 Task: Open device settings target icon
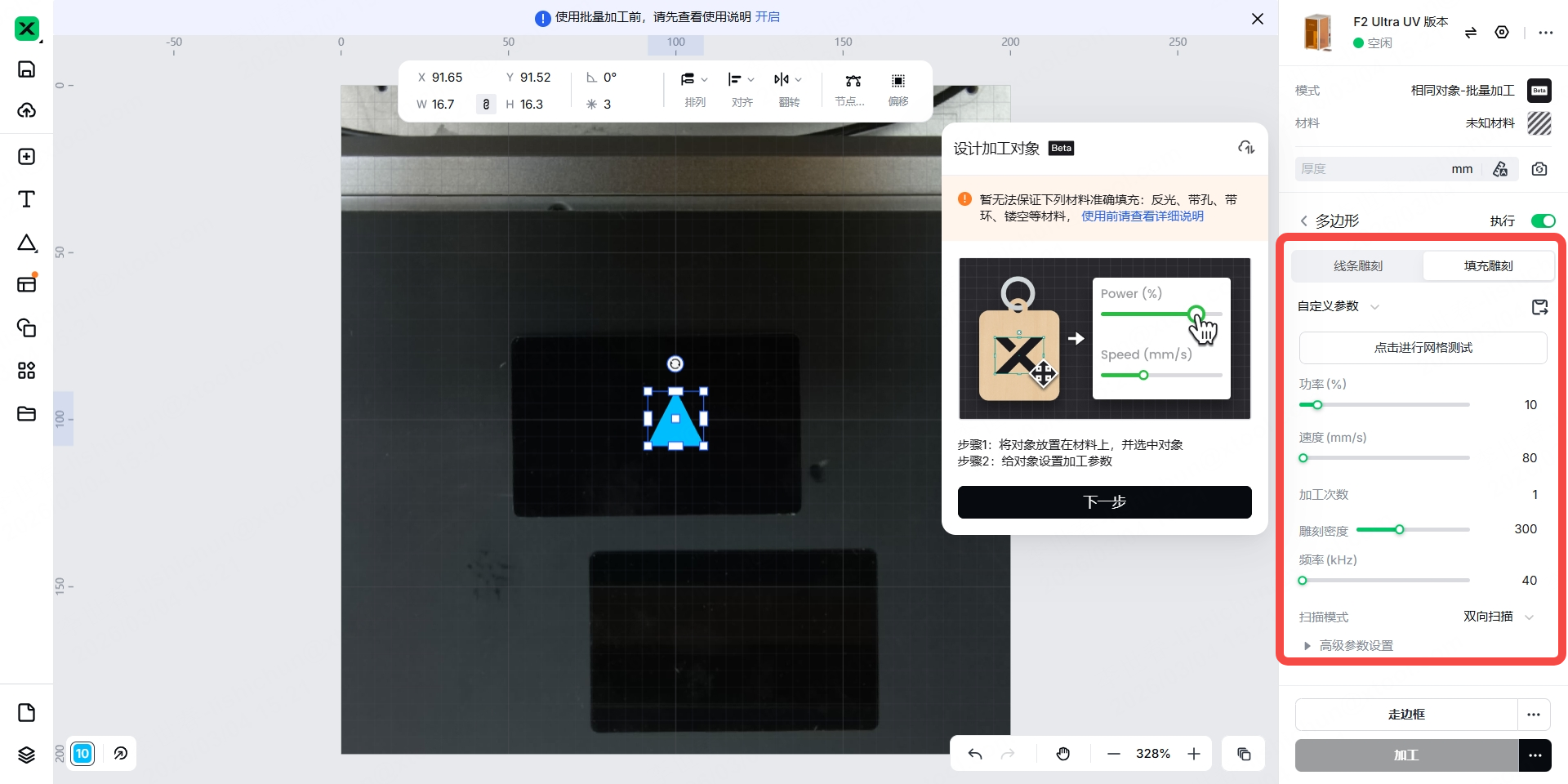[1502, 33]
